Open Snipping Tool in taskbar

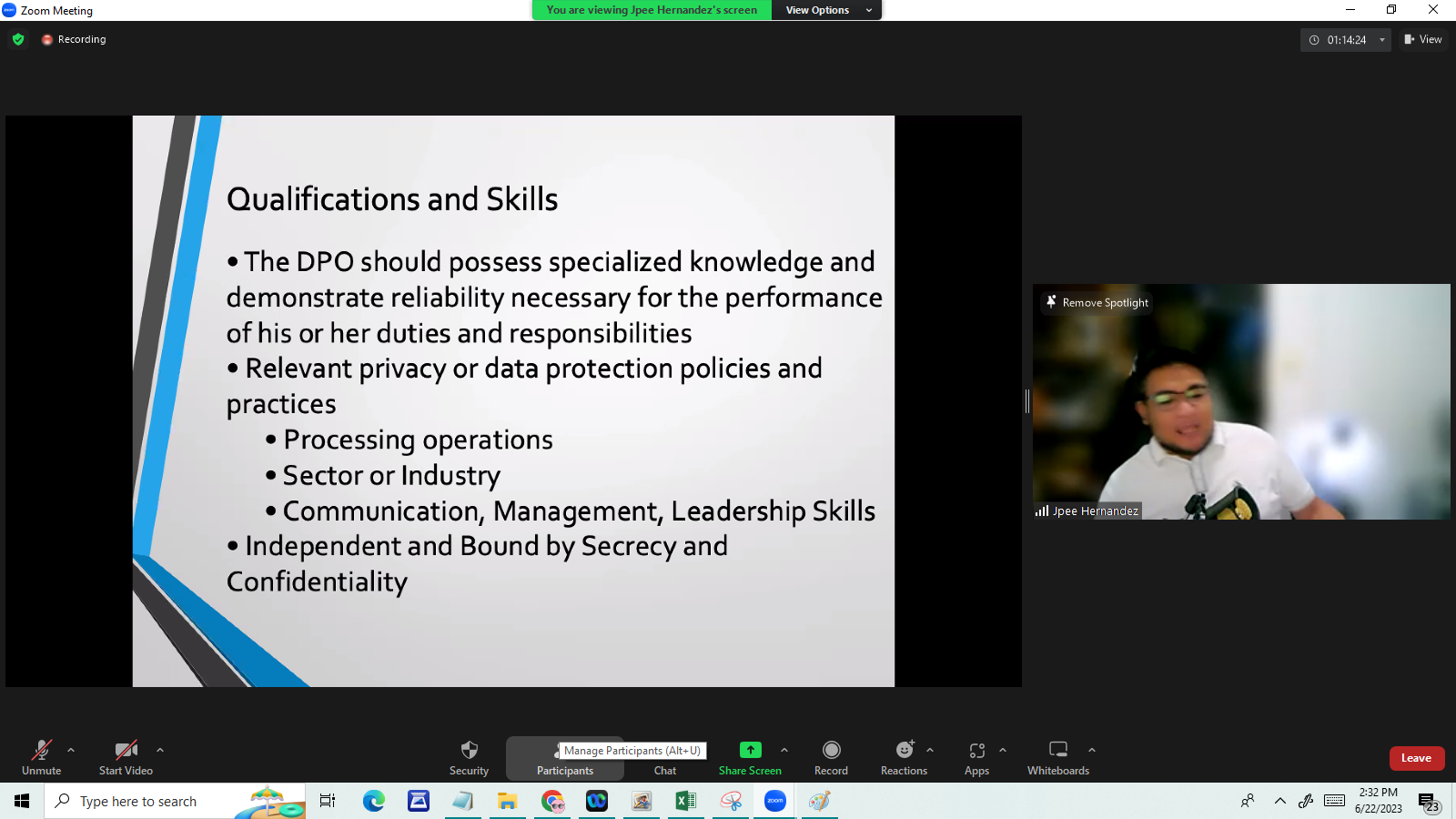731,801
